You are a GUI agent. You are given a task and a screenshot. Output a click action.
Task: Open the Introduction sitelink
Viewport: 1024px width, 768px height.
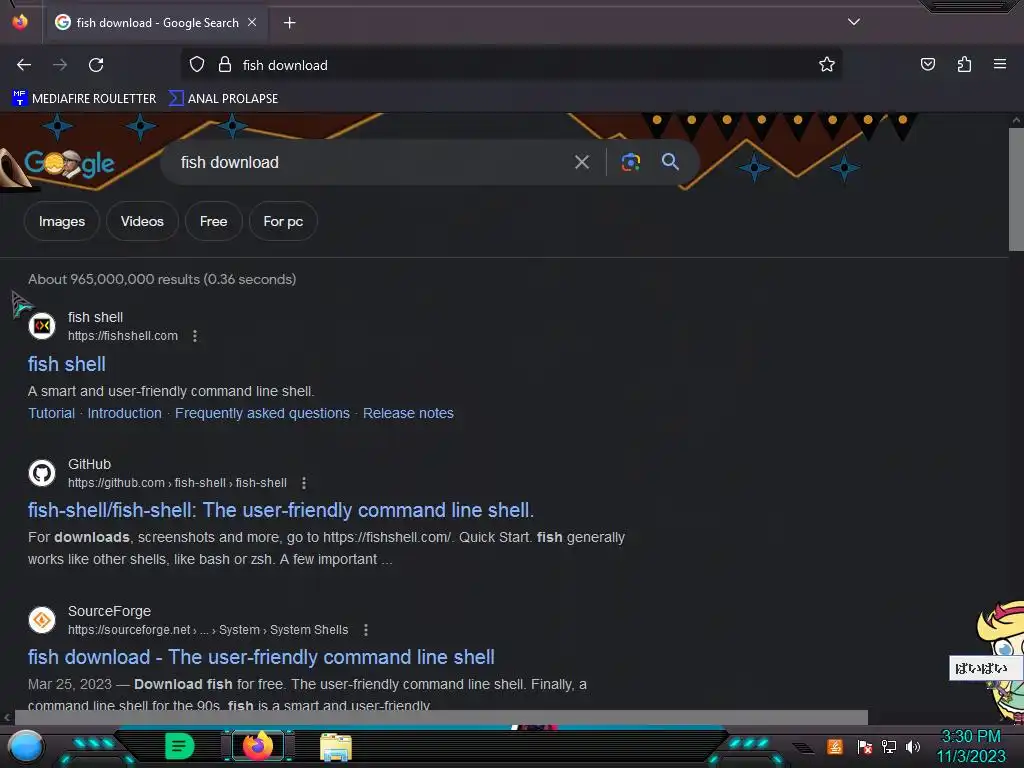point(125,413)
